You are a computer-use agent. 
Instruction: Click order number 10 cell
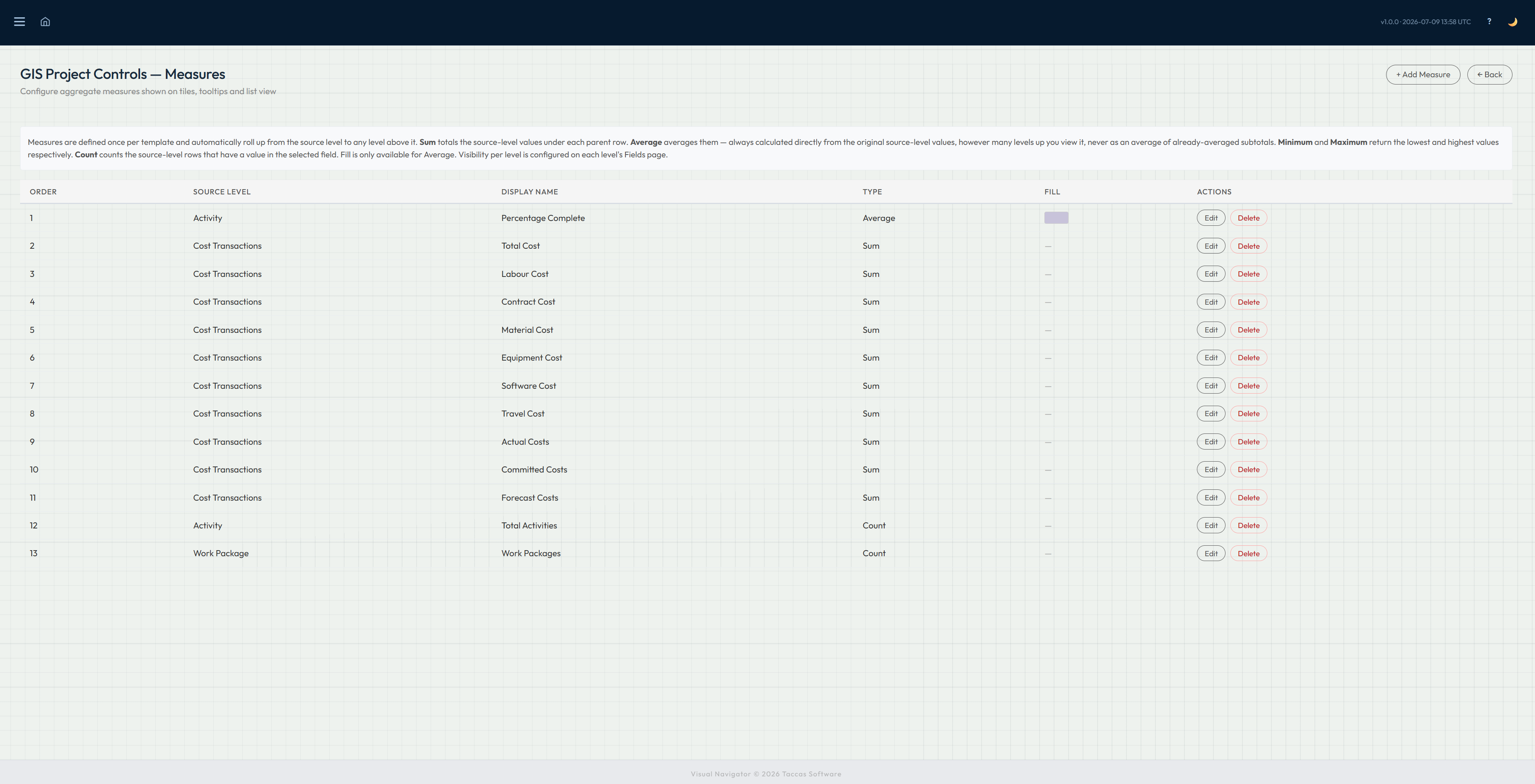tap(34, 470)
